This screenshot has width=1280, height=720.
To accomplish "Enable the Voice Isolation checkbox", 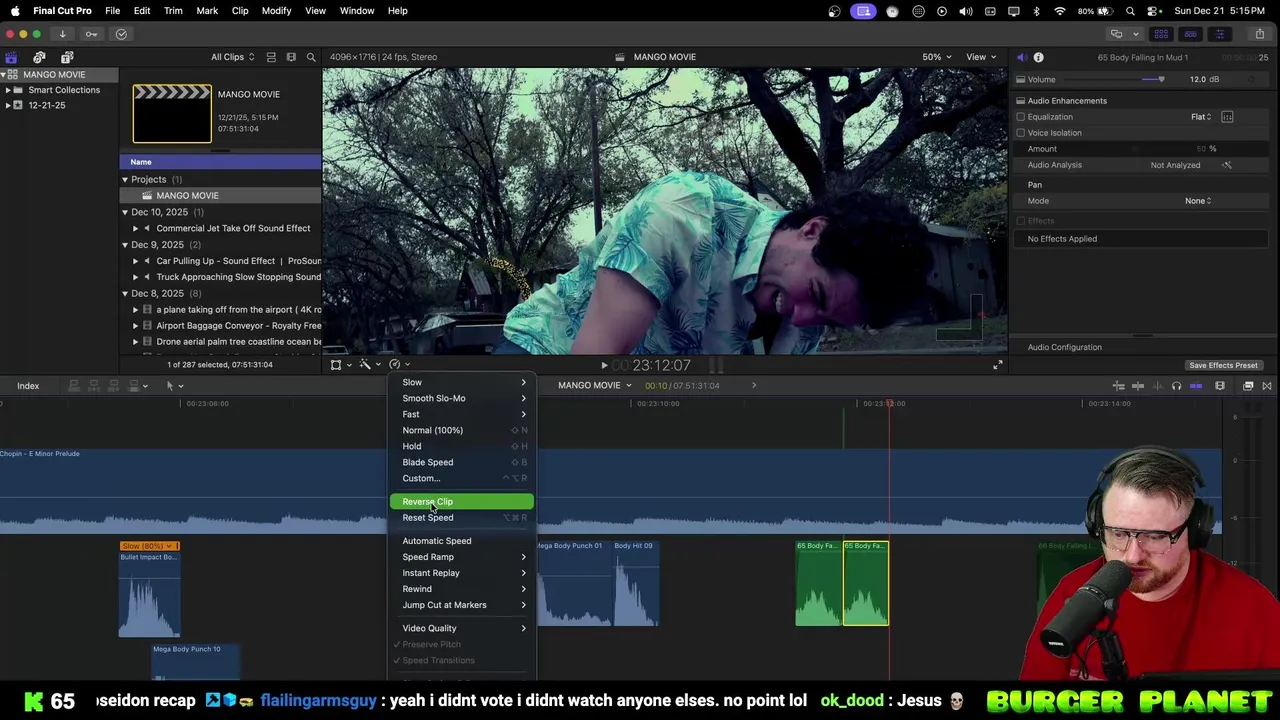I will 1021,133.
